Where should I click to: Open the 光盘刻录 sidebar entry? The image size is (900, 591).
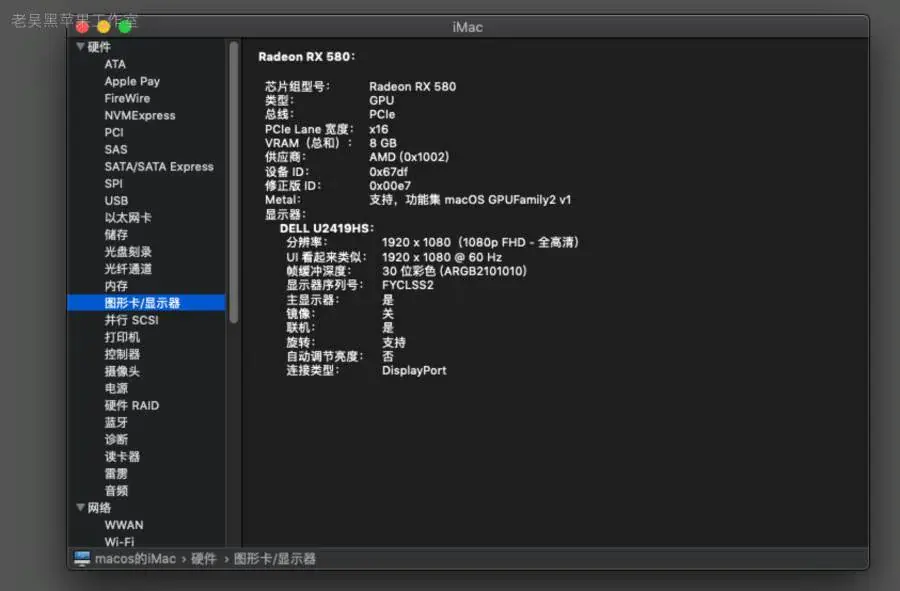127,252
